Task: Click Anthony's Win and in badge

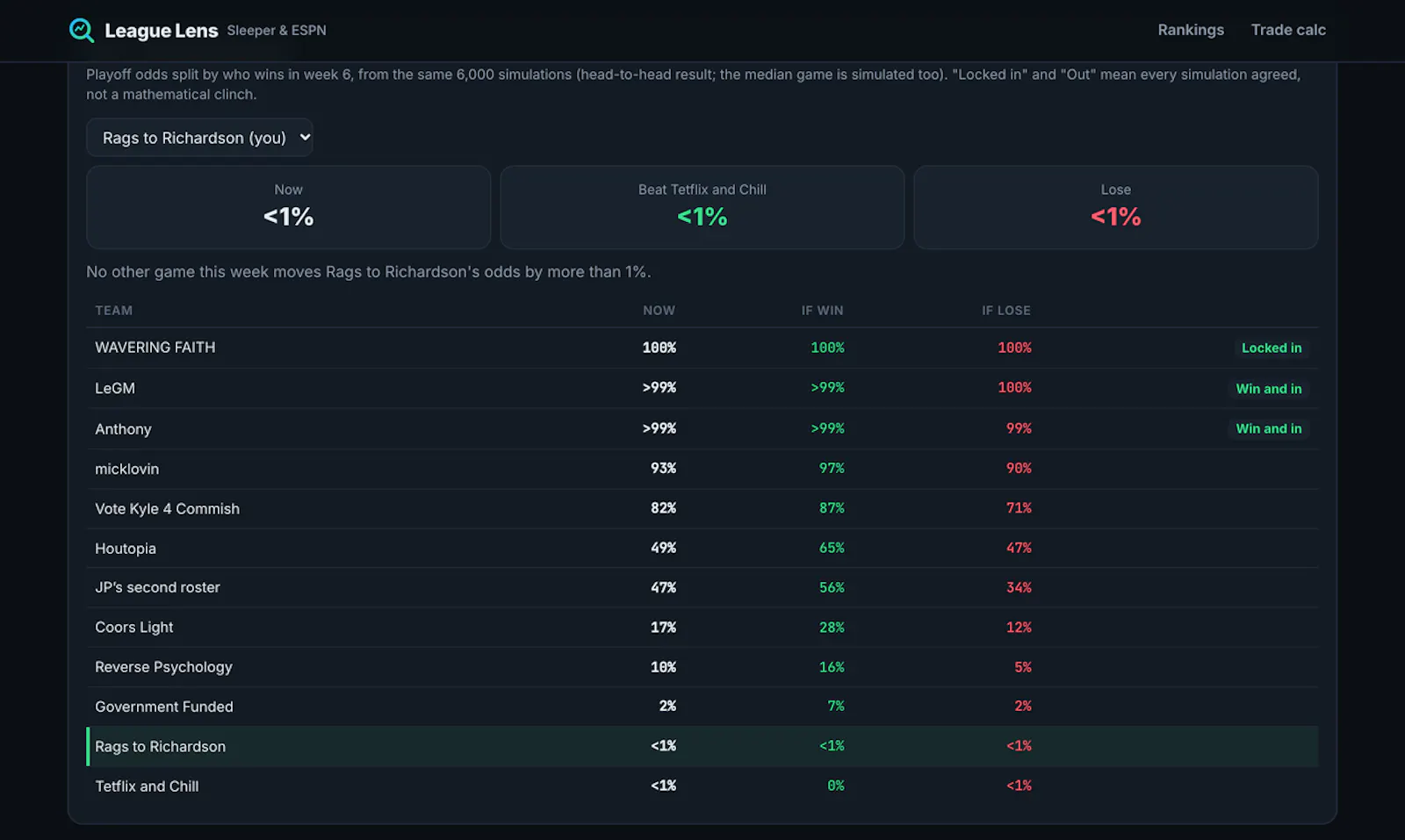Action: pyautogui.click(x=1269, y=428)
